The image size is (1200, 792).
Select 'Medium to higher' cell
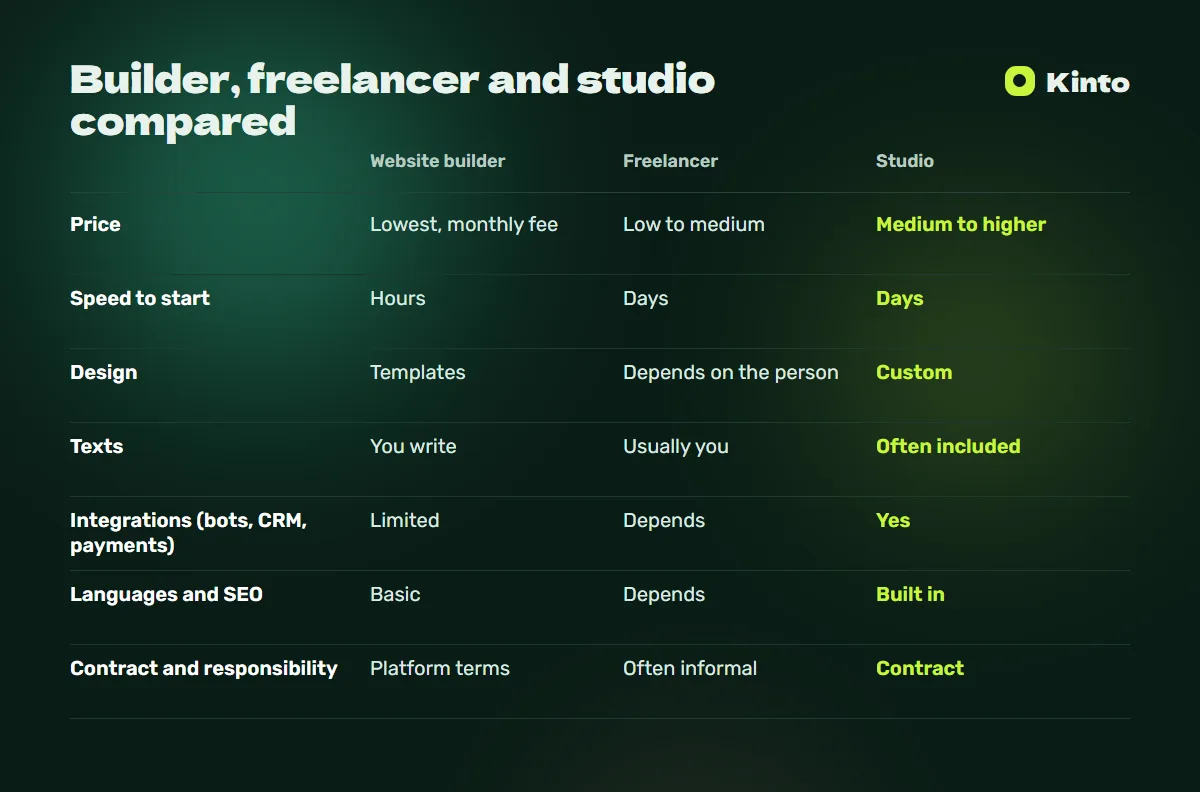click(x=961, y=225)
